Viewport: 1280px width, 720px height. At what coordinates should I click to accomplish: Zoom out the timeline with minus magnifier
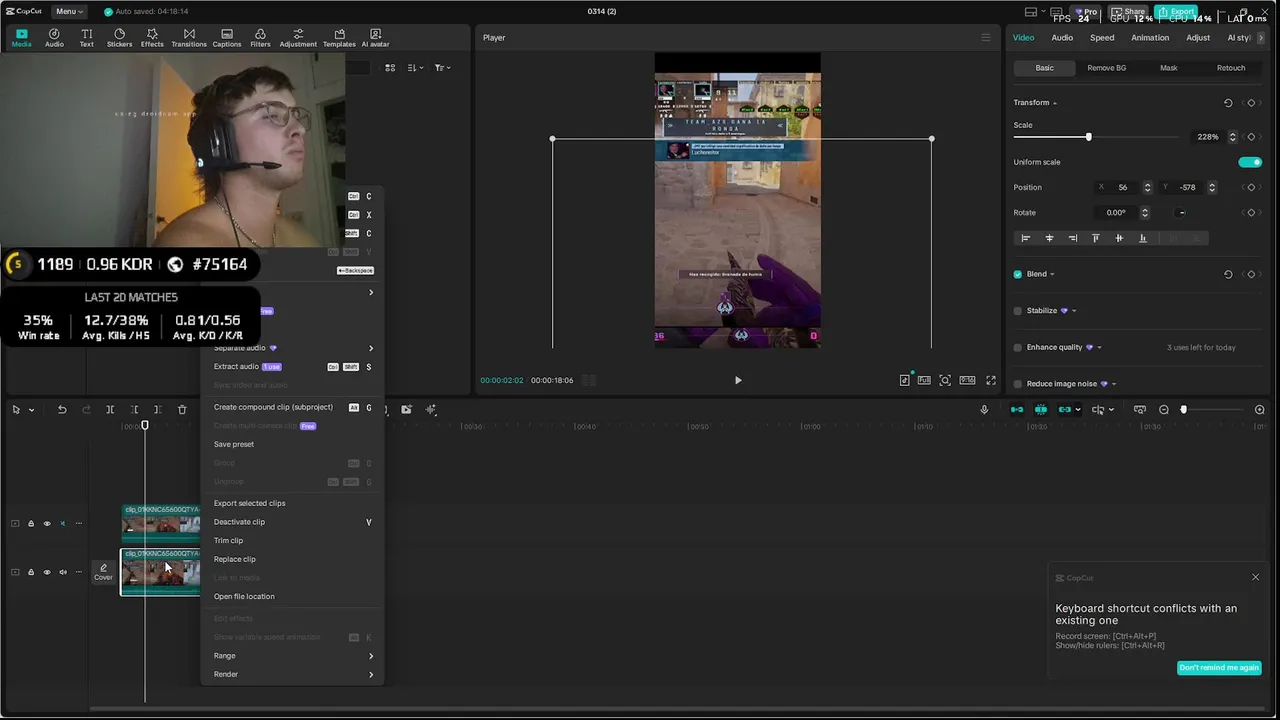click(1164, 409)
